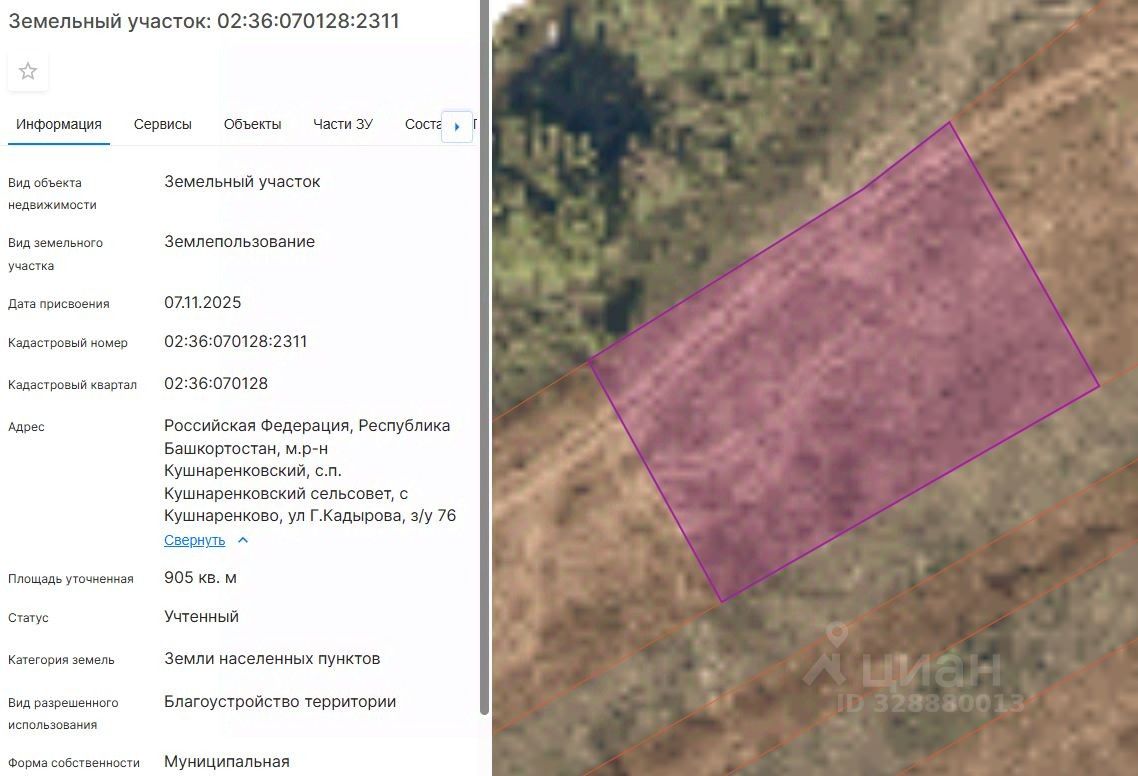Open the partially hidden Состав tab
This screenshot has height=776, width=1138.
coord(422,124)
